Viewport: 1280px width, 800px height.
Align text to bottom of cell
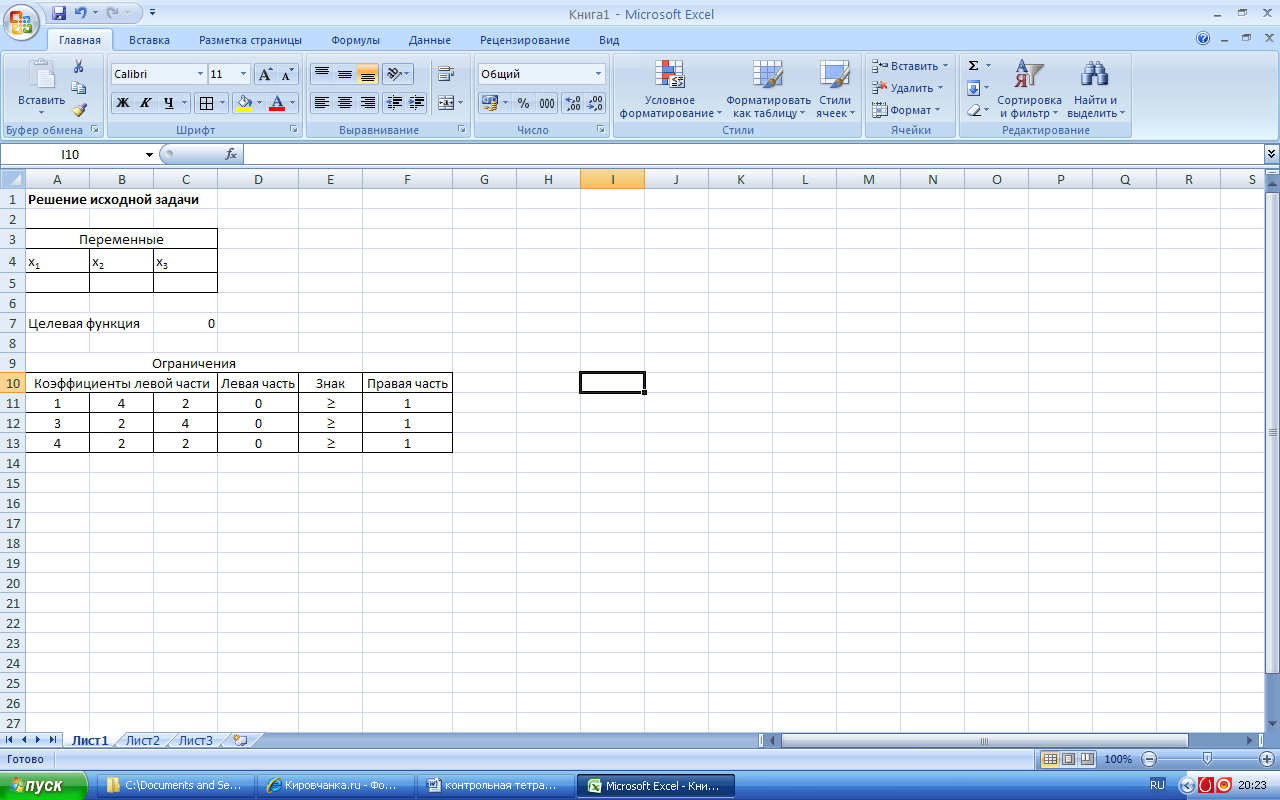(368, 74)
